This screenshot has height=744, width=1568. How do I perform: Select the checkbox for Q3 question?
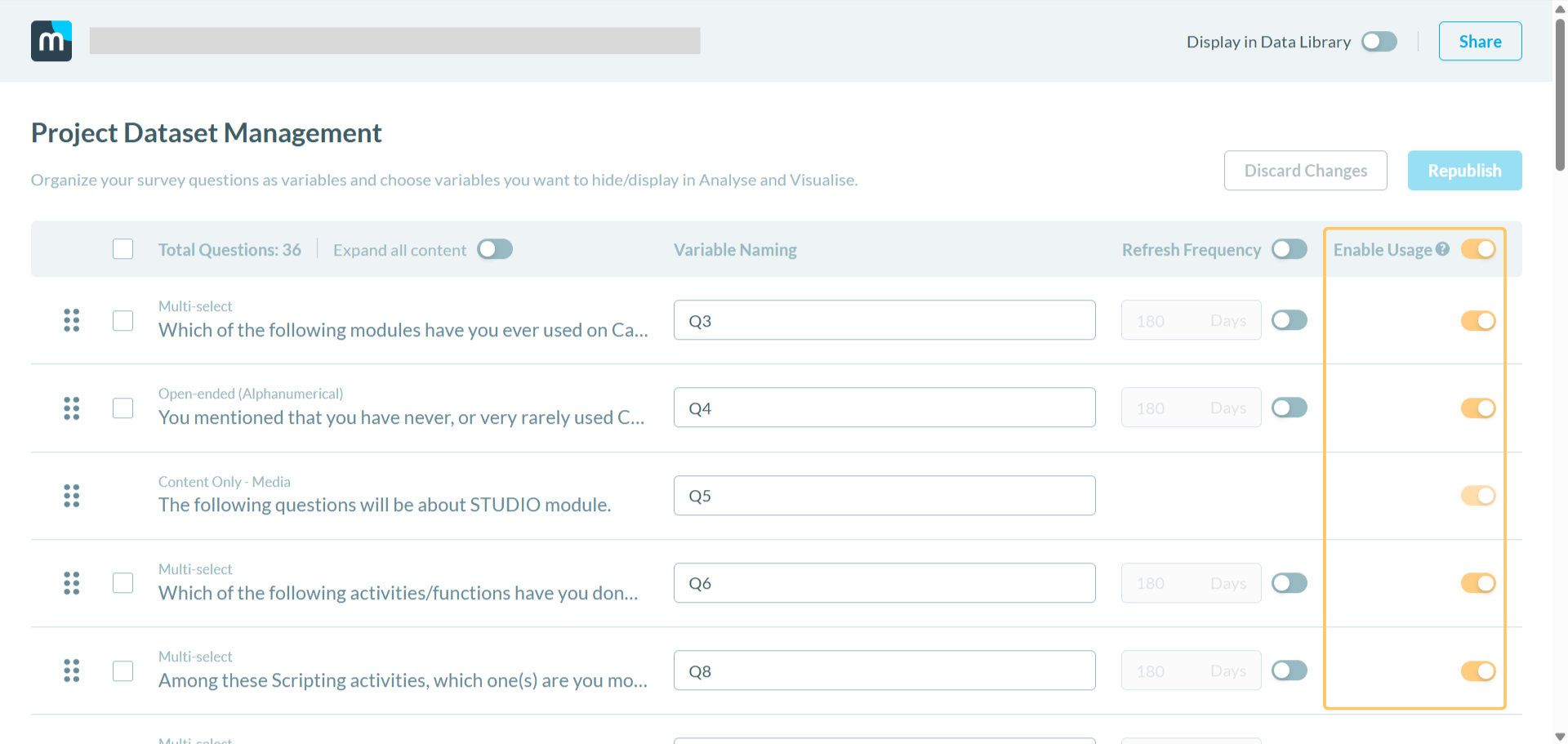(x=123, y=320)
